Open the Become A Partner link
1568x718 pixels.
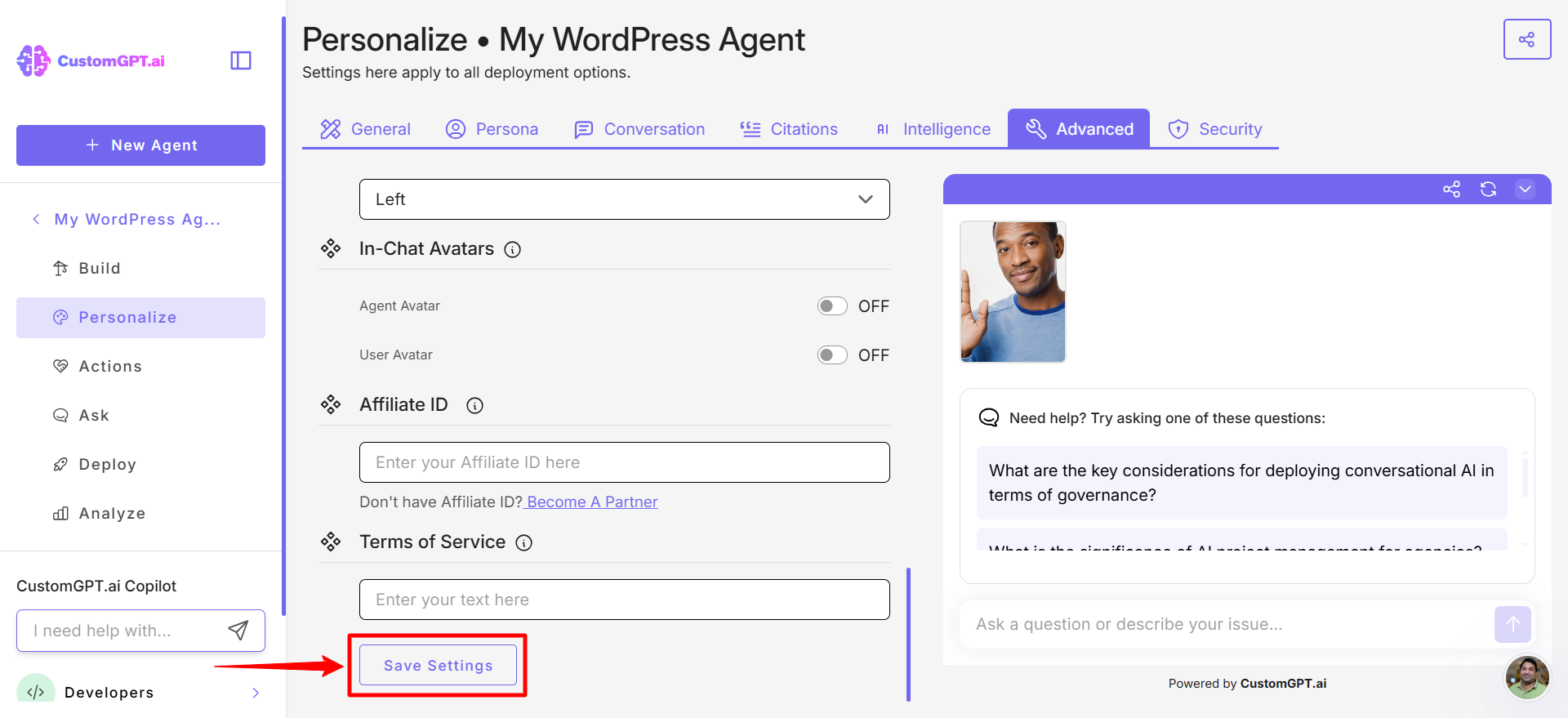(592, 502)
